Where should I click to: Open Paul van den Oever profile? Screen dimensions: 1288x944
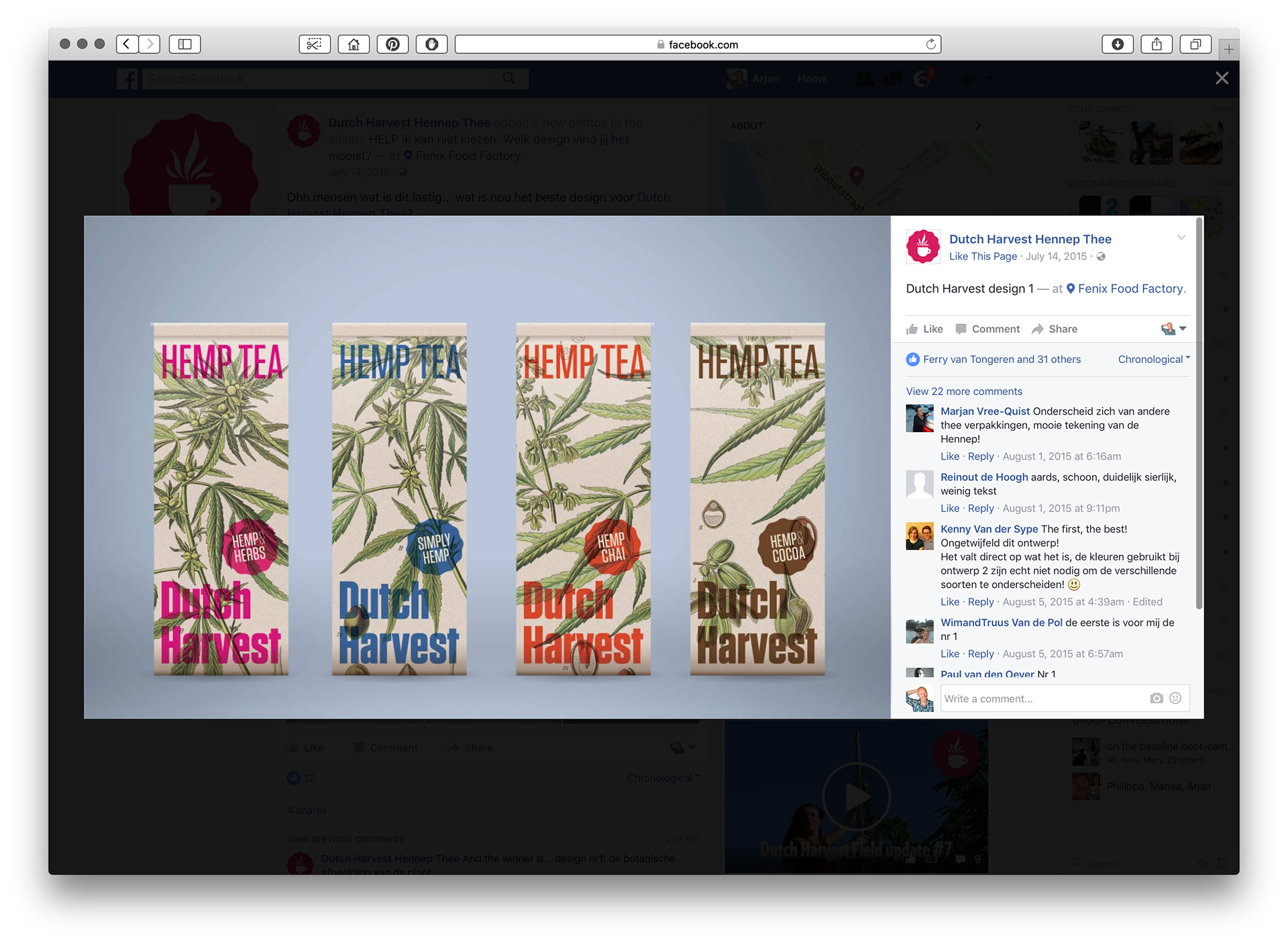pos(987,674)
